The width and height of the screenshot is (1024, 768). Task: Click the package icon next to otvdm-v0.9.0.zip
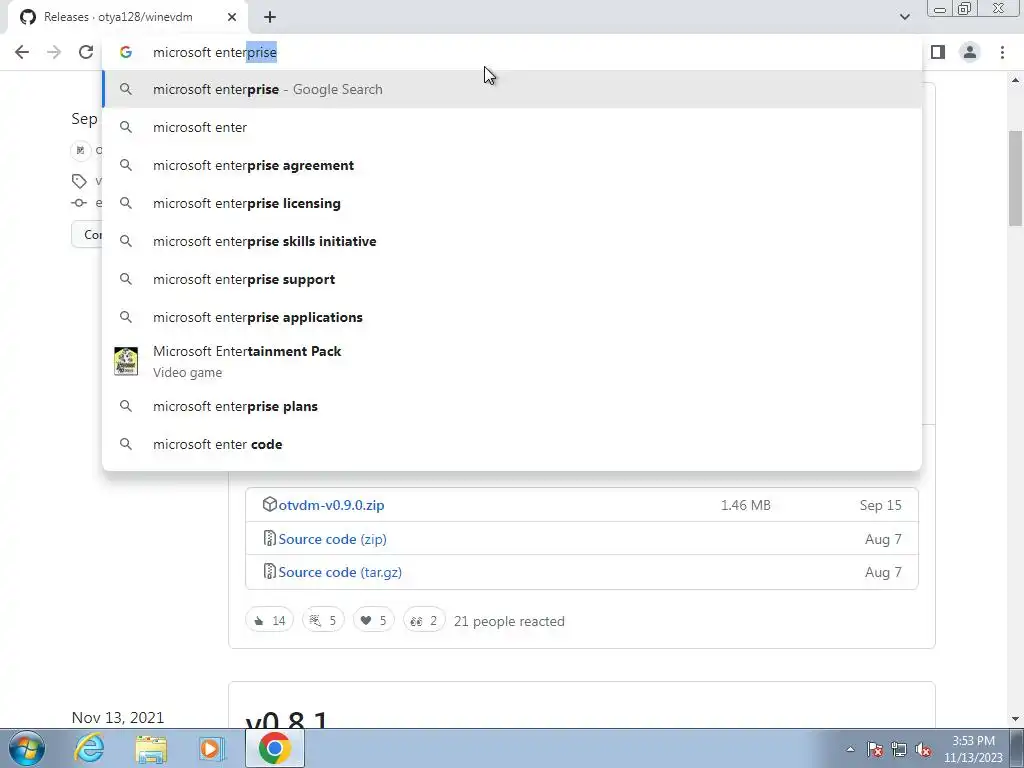tap(270, 504)
